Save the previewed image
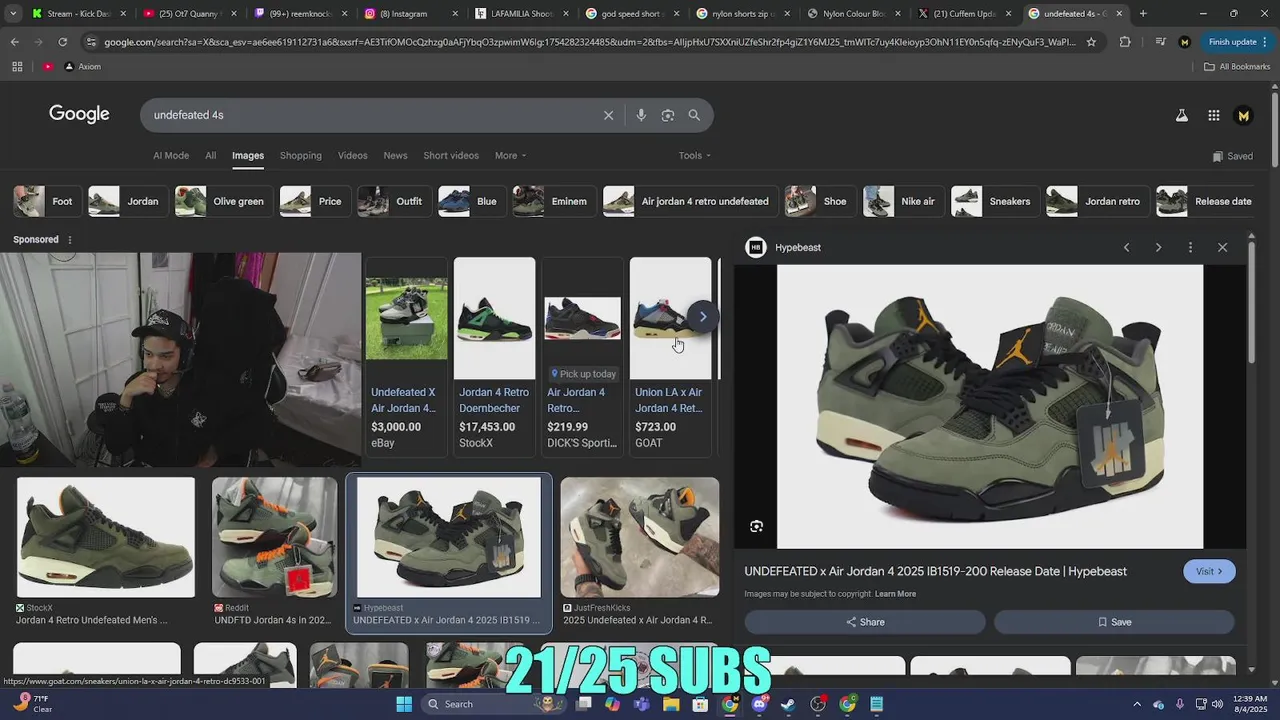The width and height of the screenshot is (1280, 720). 1114,622
